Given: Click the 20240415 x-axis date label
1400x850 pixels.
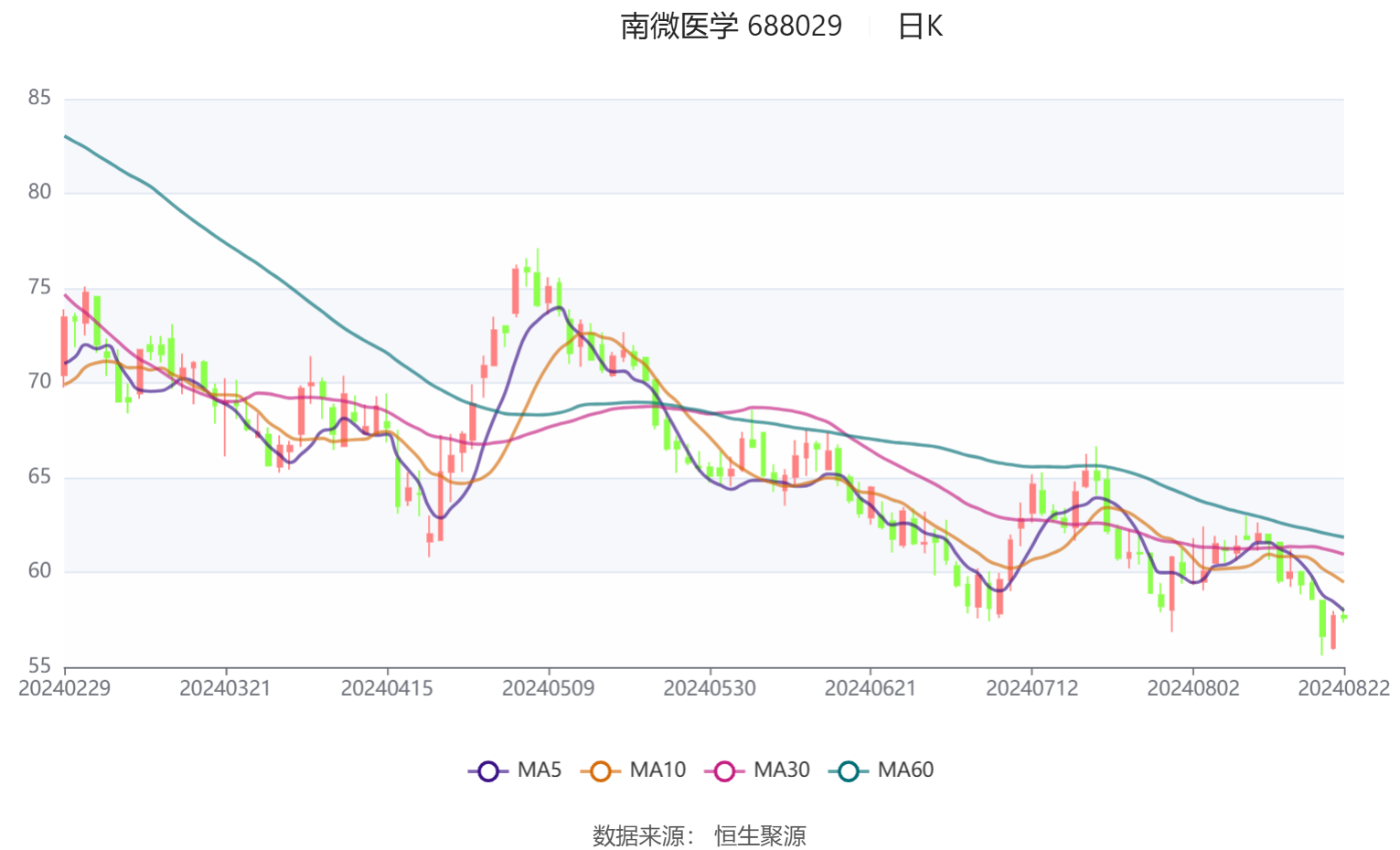Looking at the screenshot, I should 387,688.
